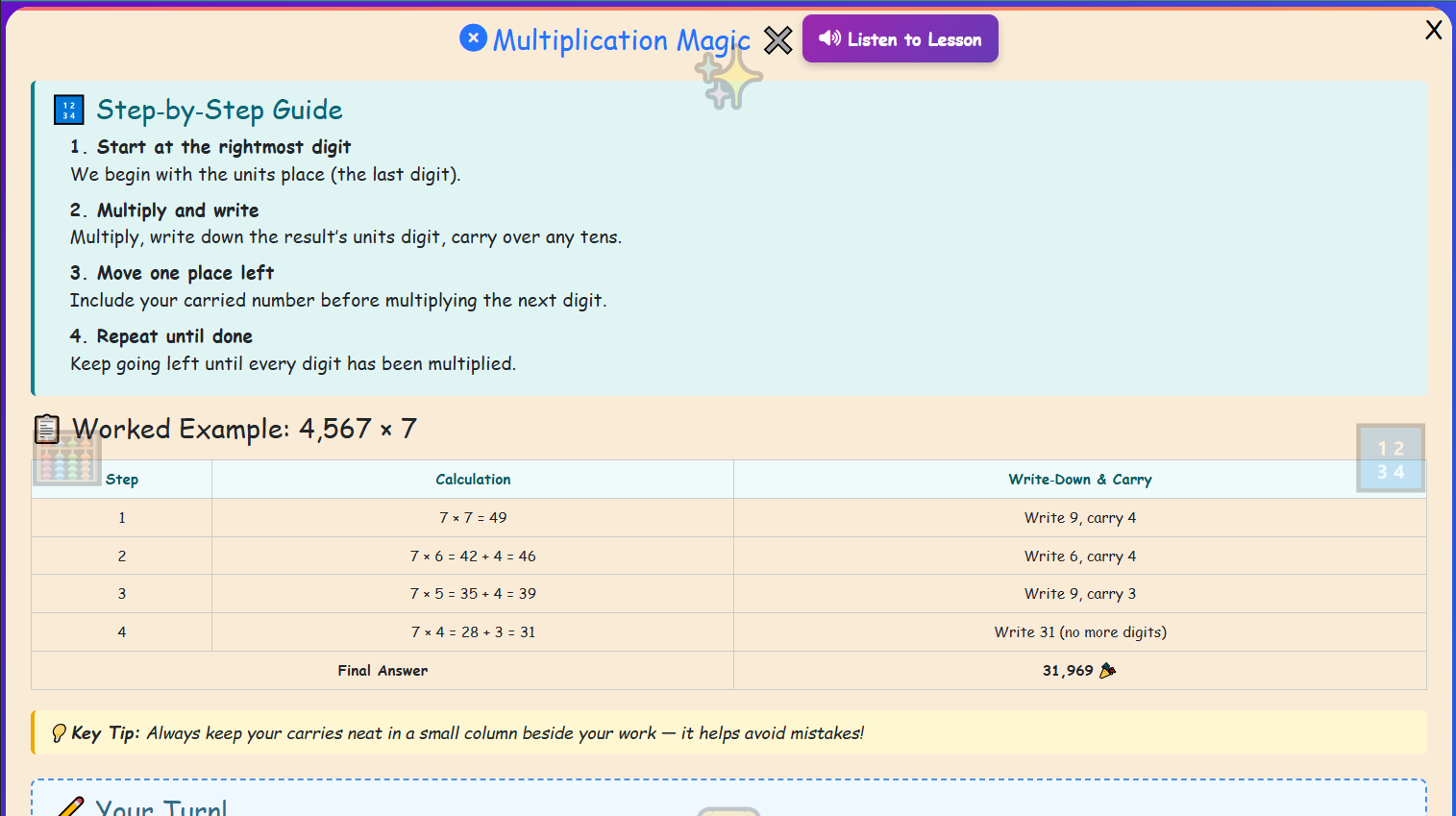Click the calculator icon beside Step-by-Step Guide
Viewport: 1456px width, 816px height.
67,110
